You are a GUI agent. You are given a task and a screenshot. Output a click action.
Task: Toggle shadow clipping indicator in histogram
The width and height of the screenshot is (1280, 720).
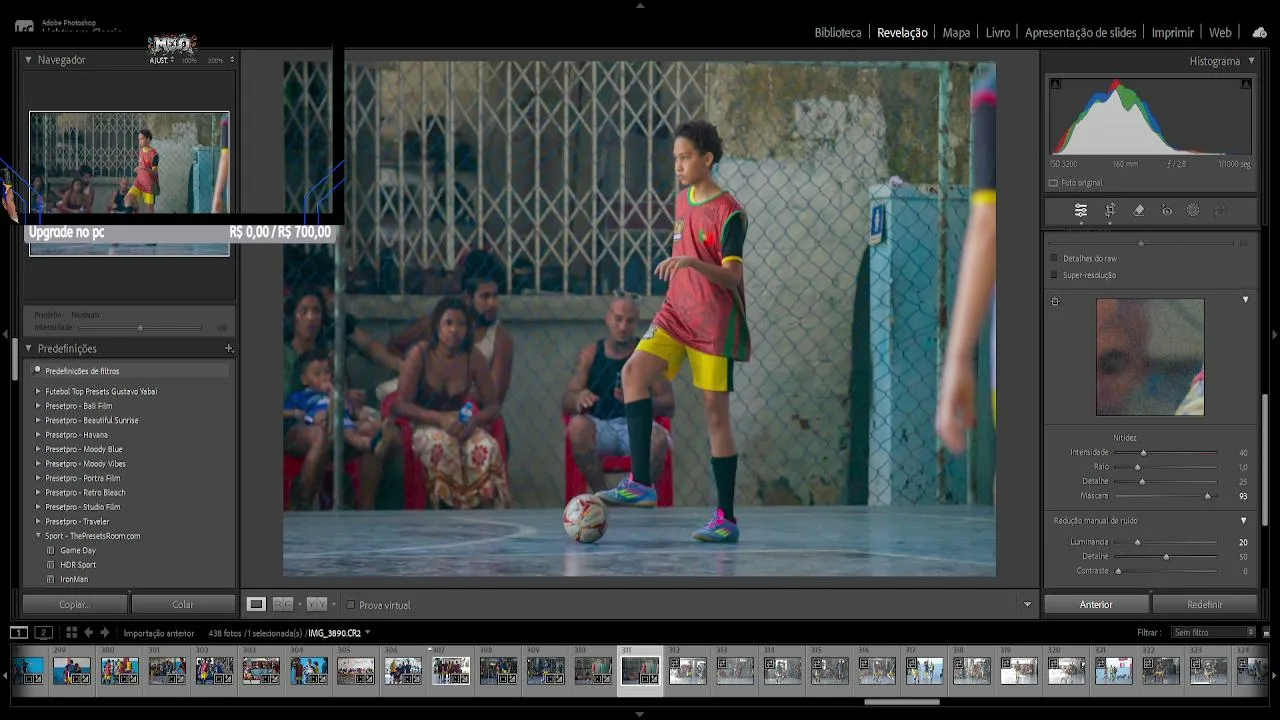[1055, 84]
